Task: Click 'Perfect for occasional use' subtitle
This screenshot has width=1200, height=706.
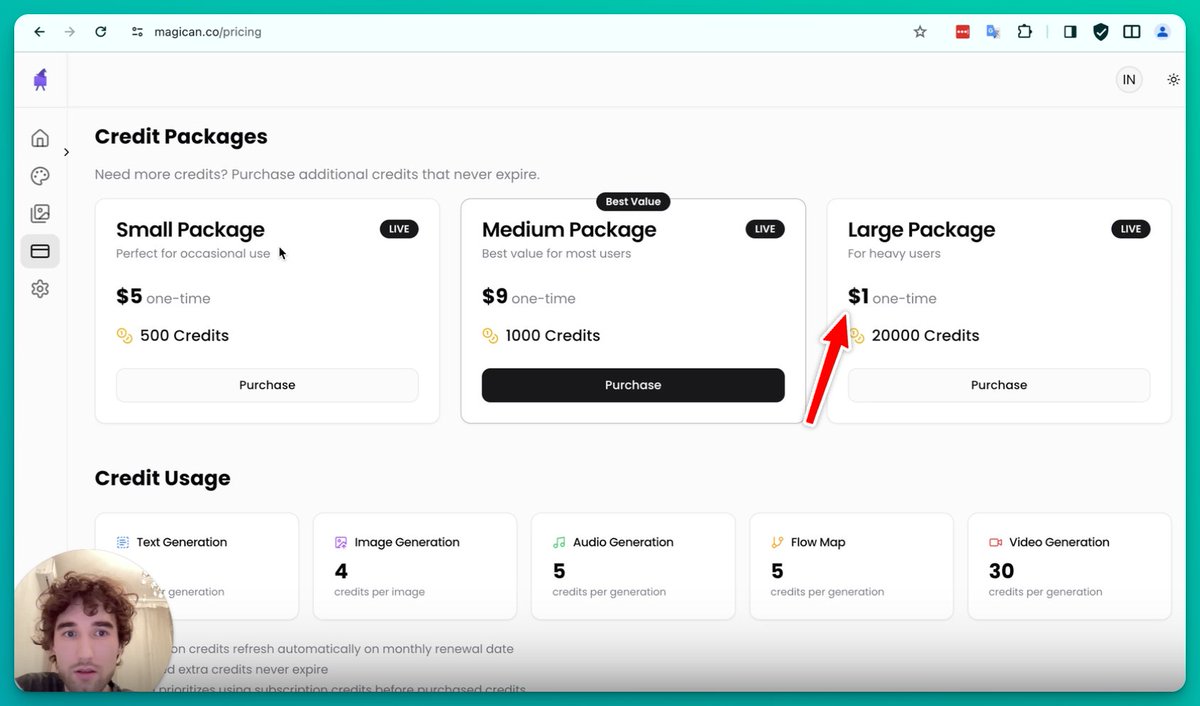Action: 193,254
